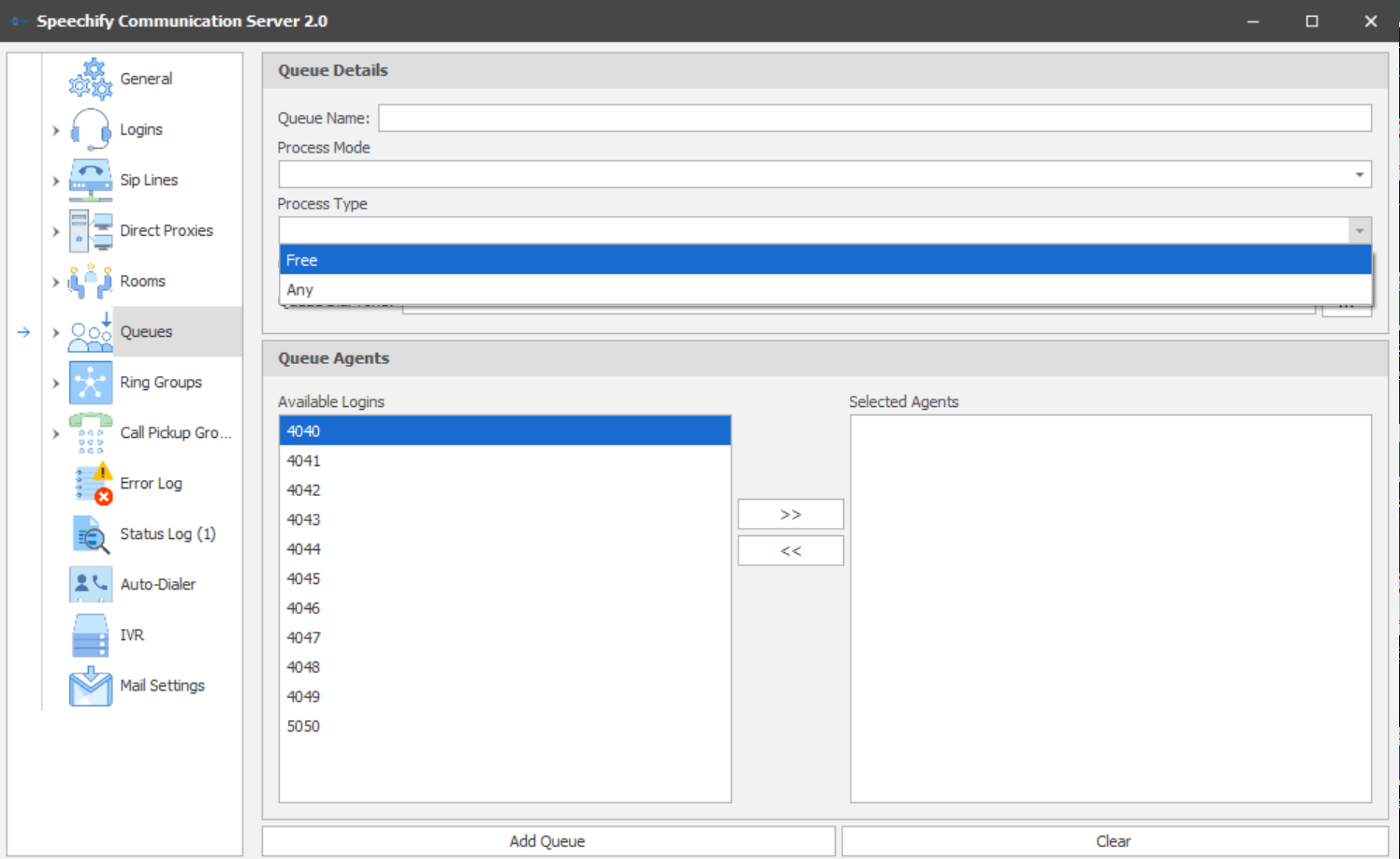Select login 4041 in Available Logins
Viewport: 1400px width, 859px height.
[504, 460]
